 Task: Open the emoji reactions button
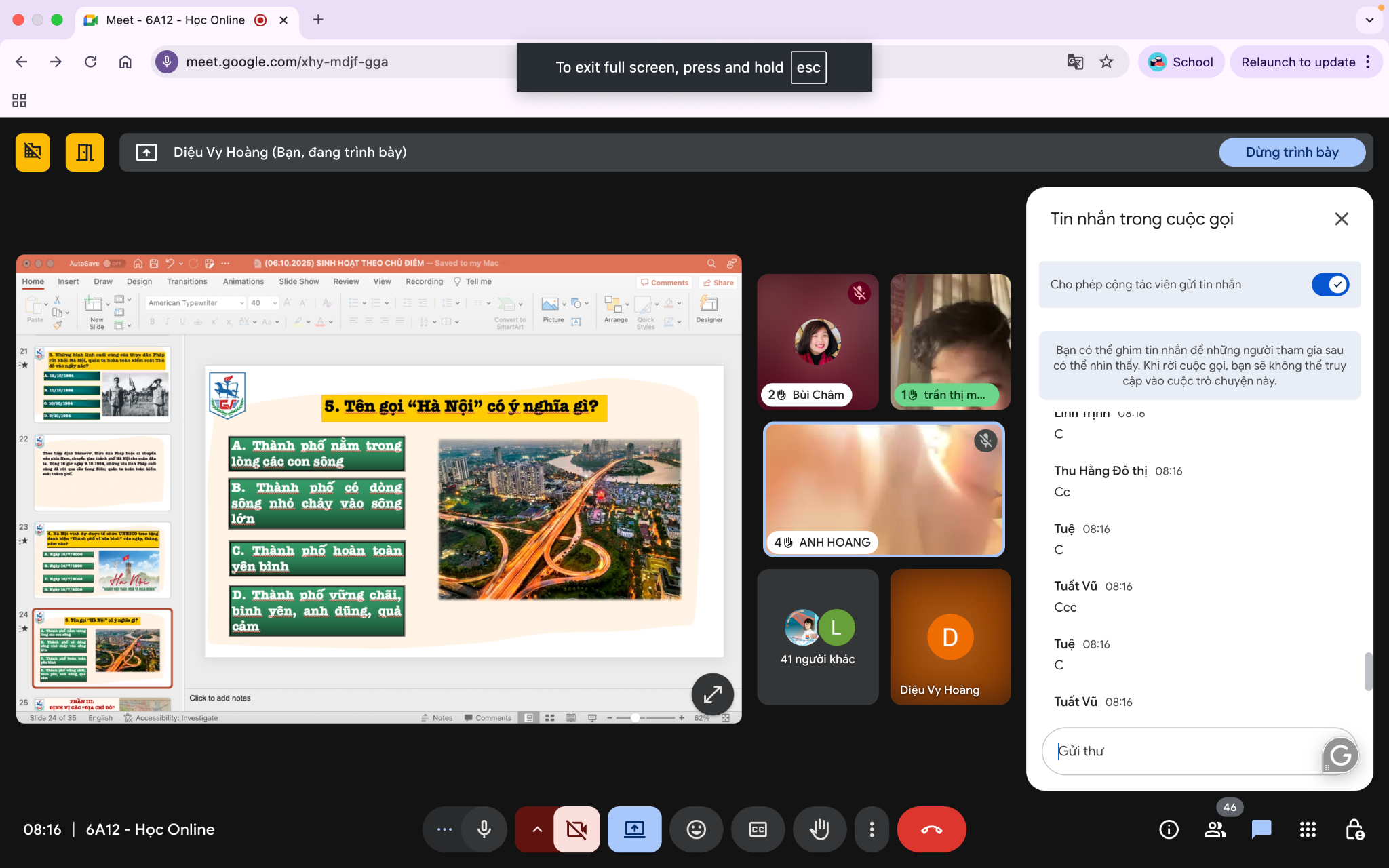696,829
